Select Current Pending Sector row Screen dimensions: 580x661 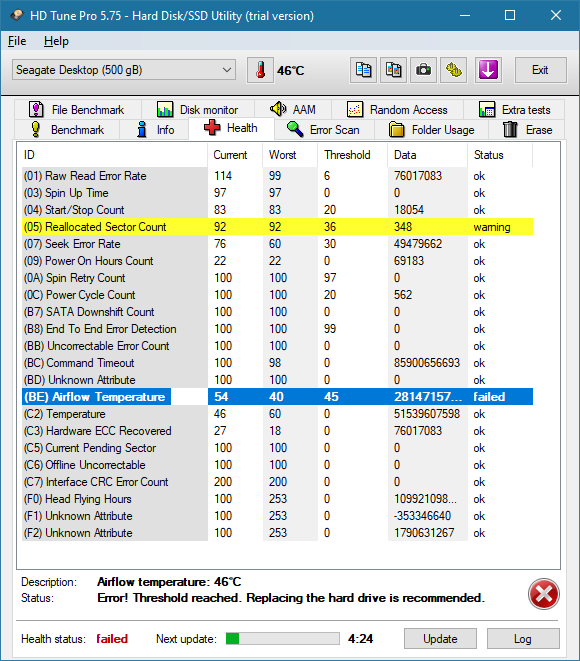(277, 448)
